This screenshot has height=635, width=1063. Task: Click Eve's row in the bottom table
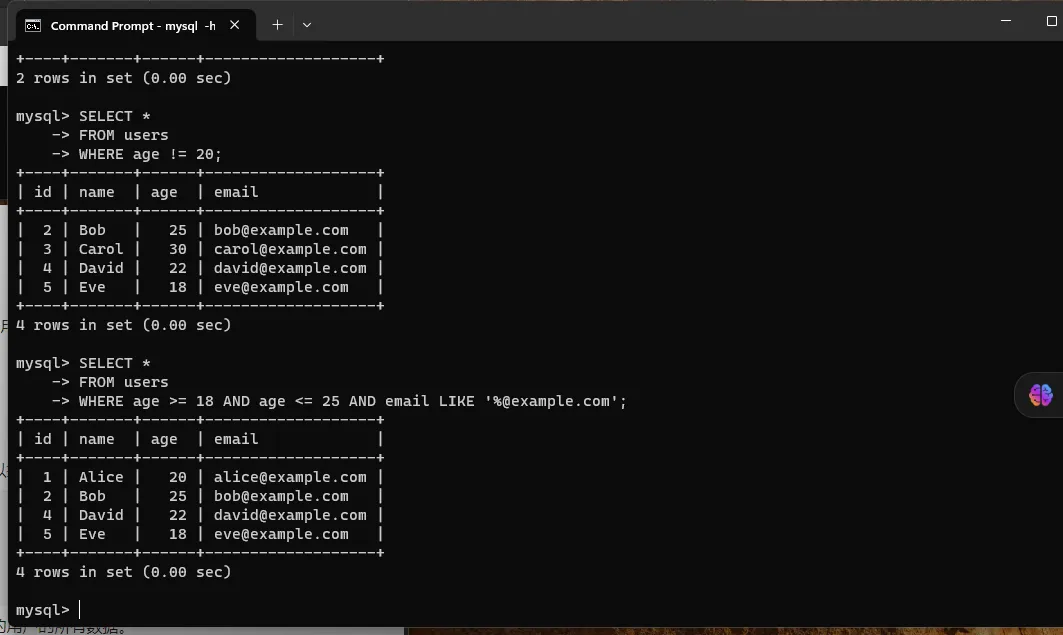coord(200,534)
